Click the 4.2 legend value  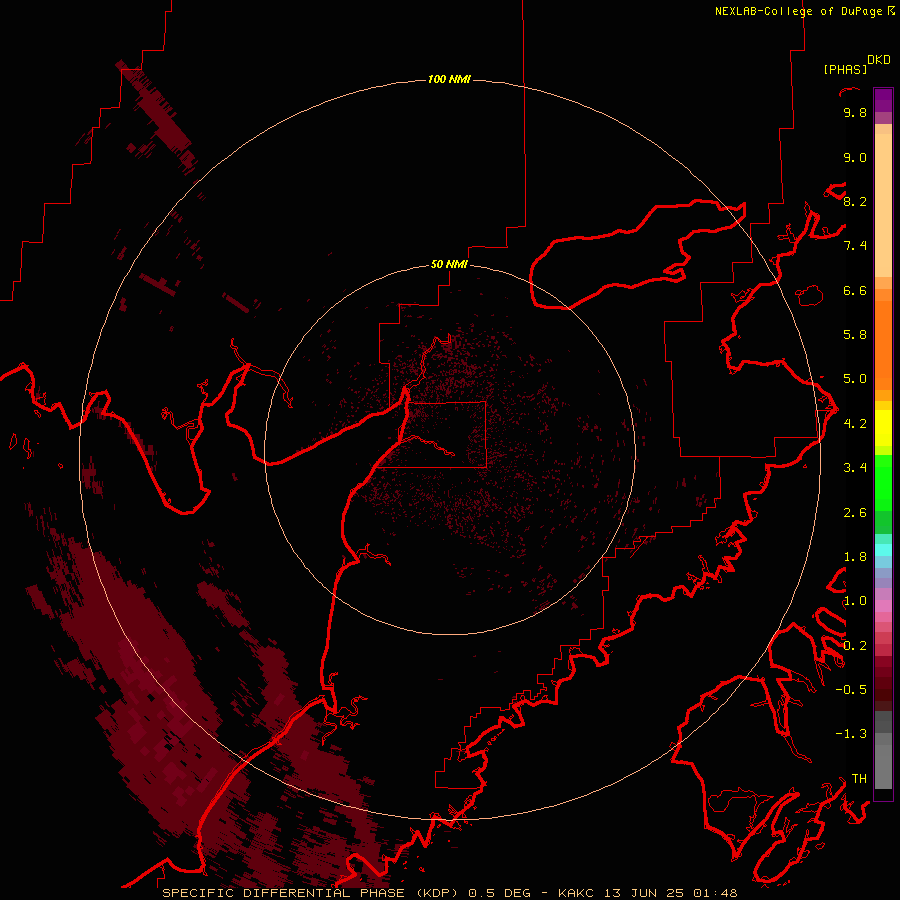pos(855,424)
